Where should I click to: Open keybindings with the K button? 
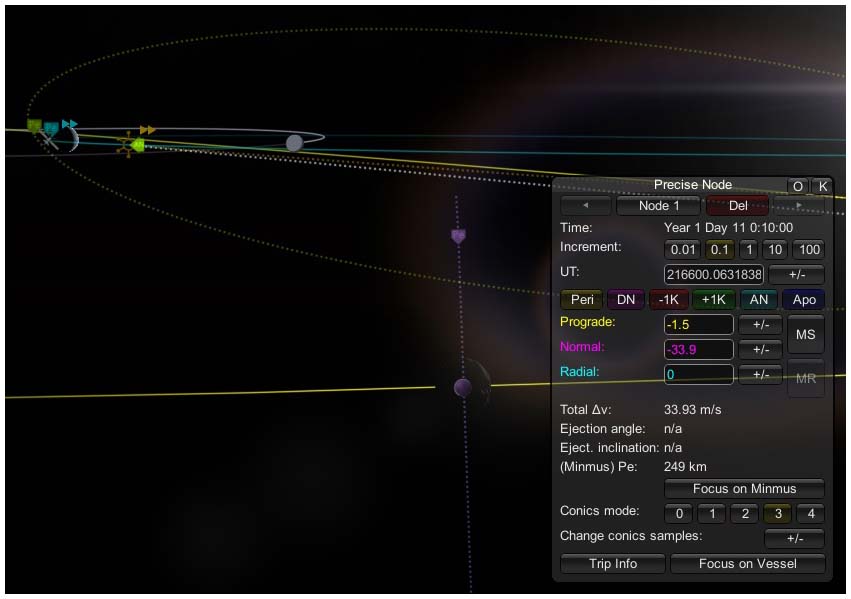[823, 186]
